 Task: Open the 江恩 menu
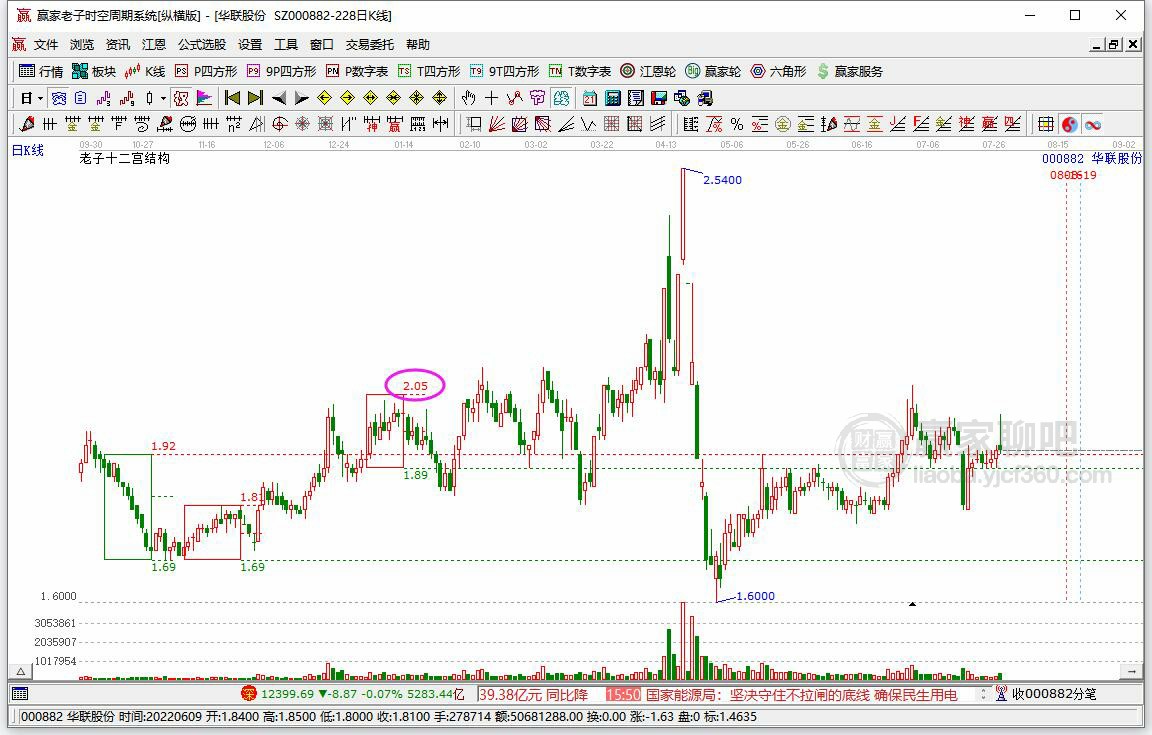click(154, 45)
